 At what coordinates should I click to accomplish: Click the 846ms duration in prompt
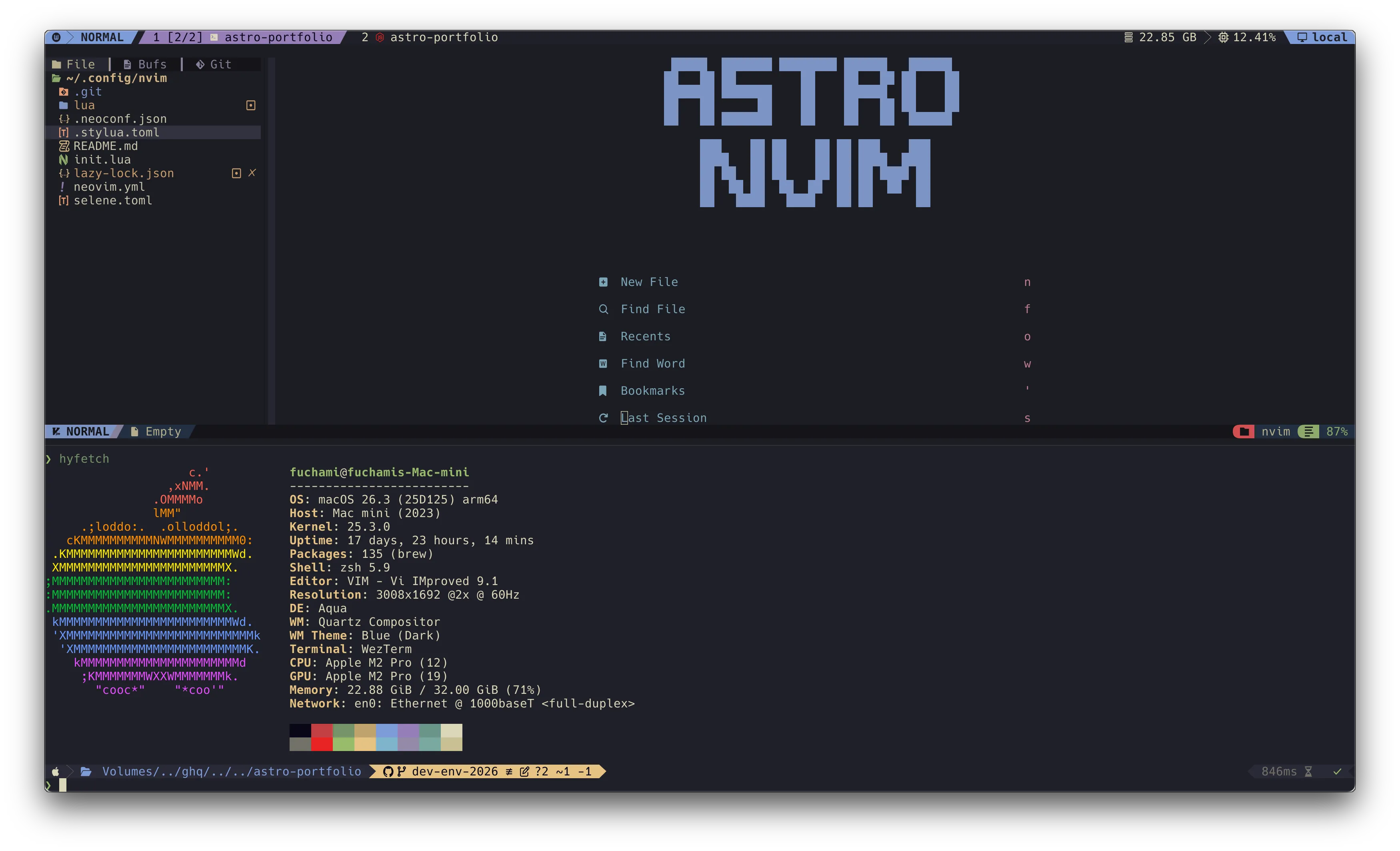1279,771
